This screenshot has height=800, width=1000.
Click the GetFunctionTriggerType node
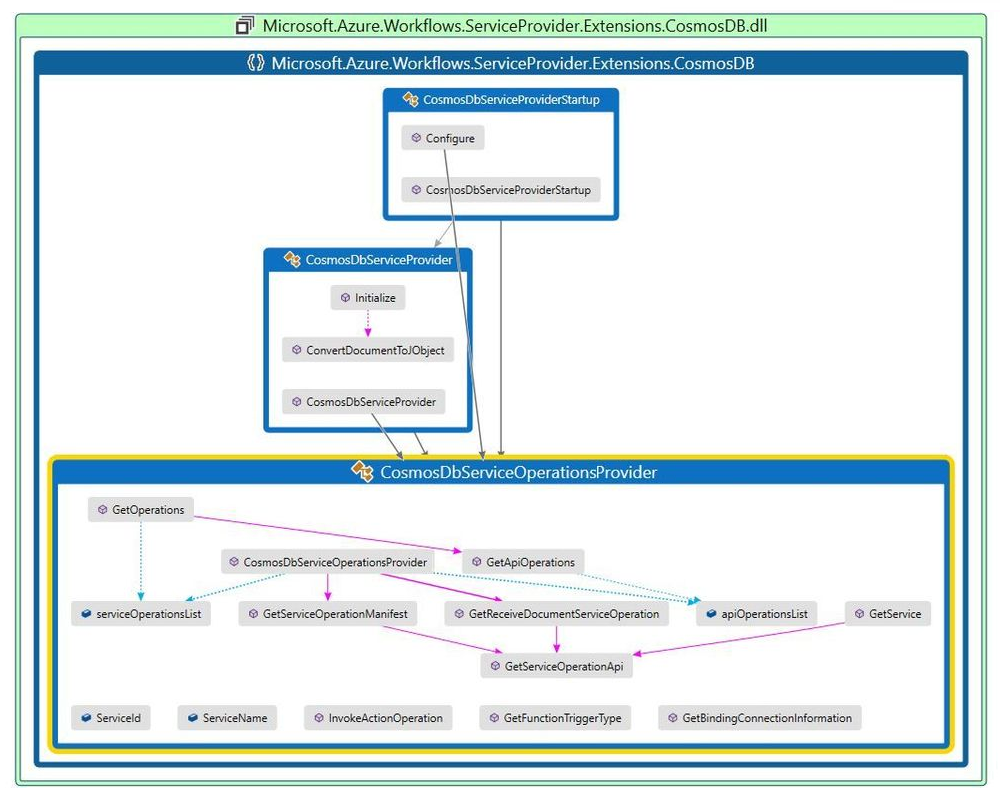point(555,717)
